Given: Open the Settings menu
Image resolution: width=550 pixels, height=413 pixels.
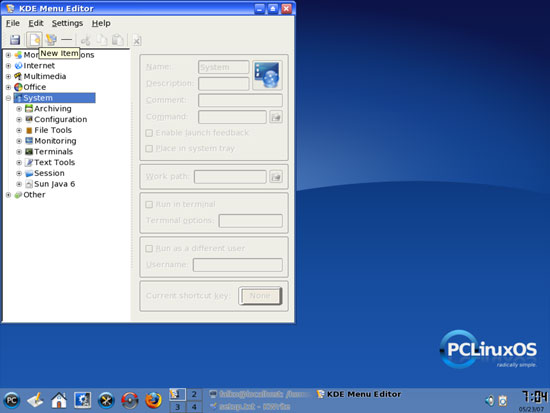Looking at the screenshot, I should pyautogui.click(x=67, y=23).
